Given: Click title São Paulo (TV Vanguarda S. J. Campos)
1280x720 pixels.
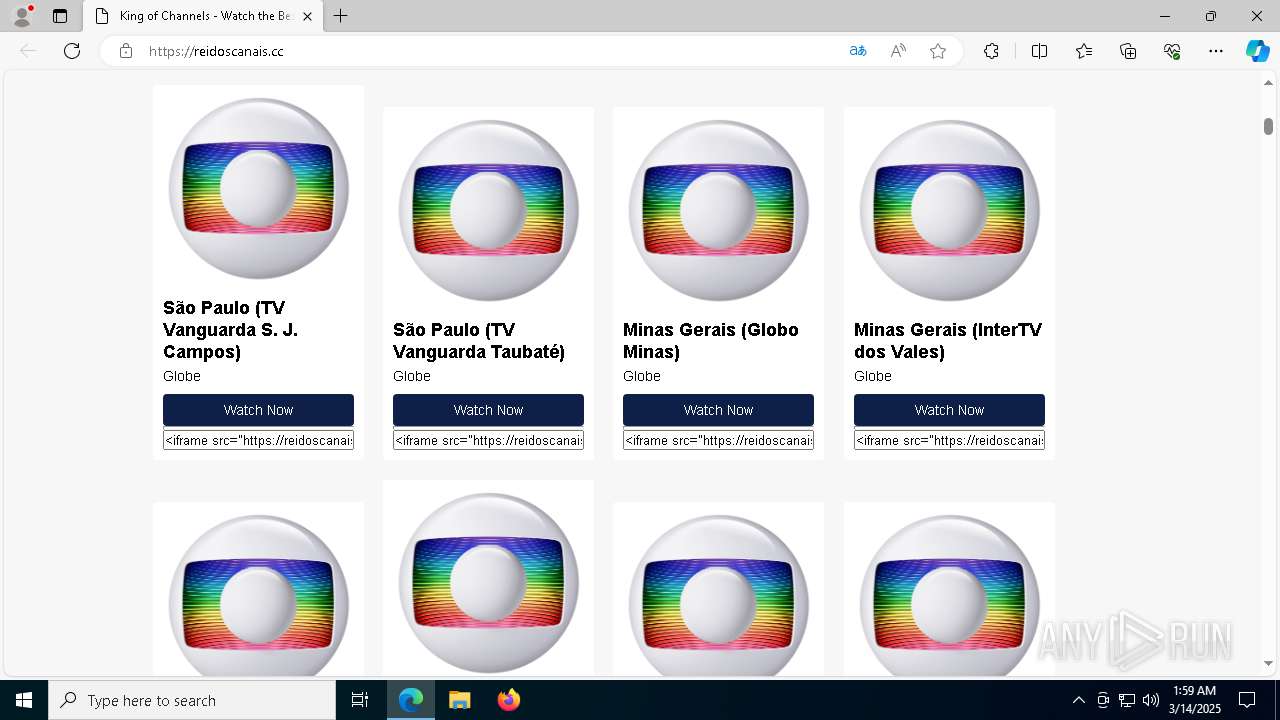Looking at the screenshot, I should [x=231, y=330].
